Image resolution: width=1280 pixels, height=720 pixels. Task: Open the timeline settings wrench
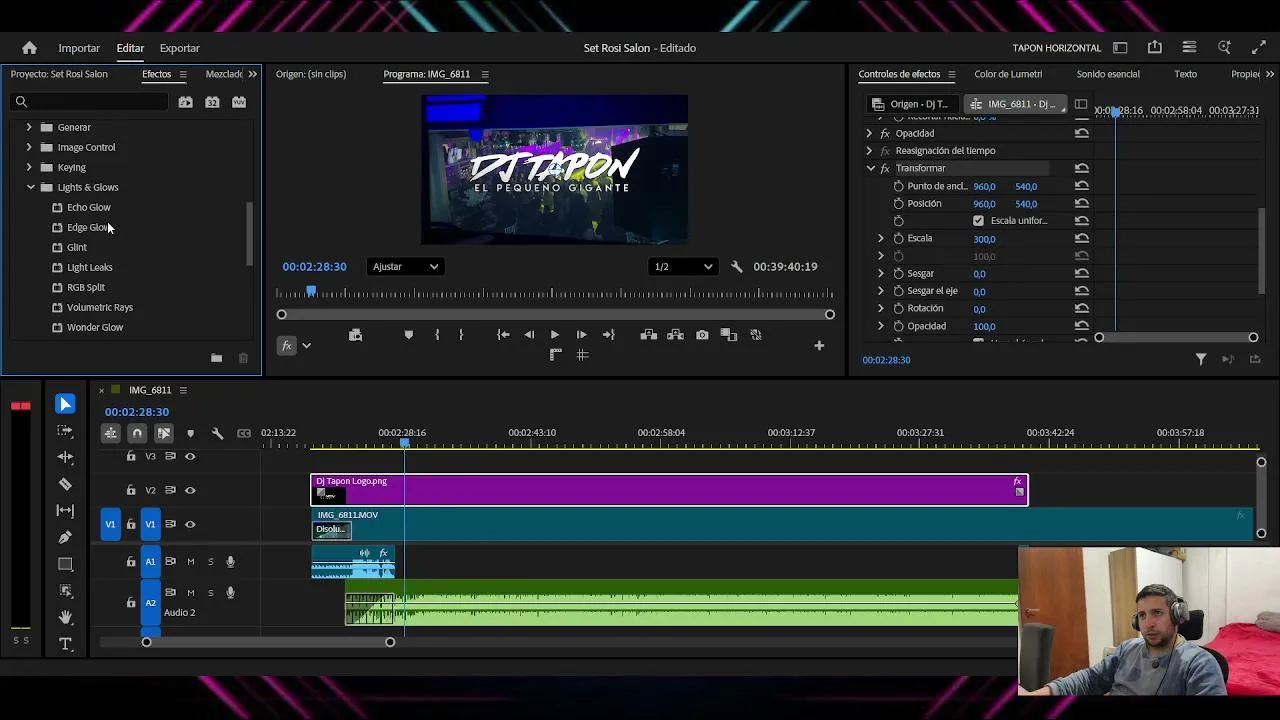pyautogui.click(x=217, y=433)
